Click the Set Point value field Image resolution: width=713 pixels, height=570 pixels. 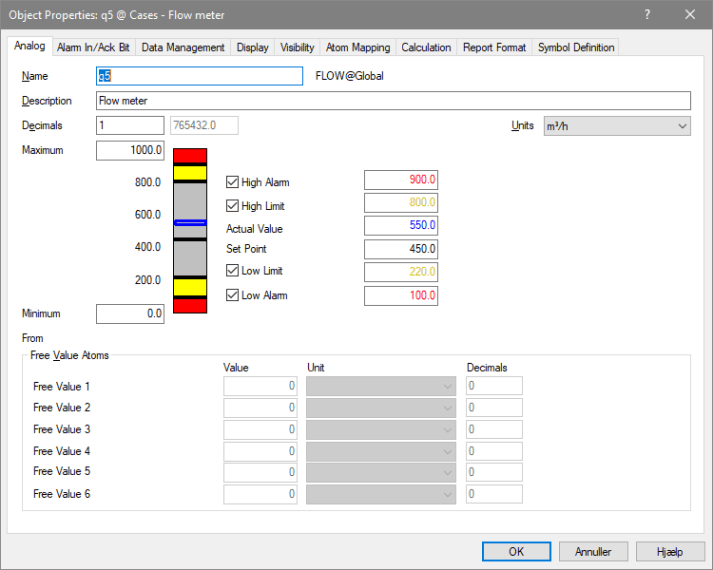[x=400, y=249]
